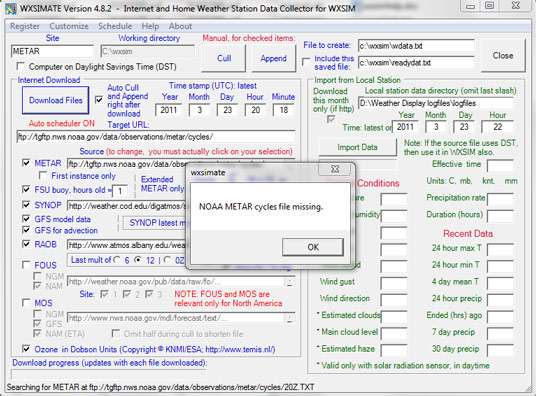
Task: Select the 6 hour multiple radio button
Action: point(117,260)
